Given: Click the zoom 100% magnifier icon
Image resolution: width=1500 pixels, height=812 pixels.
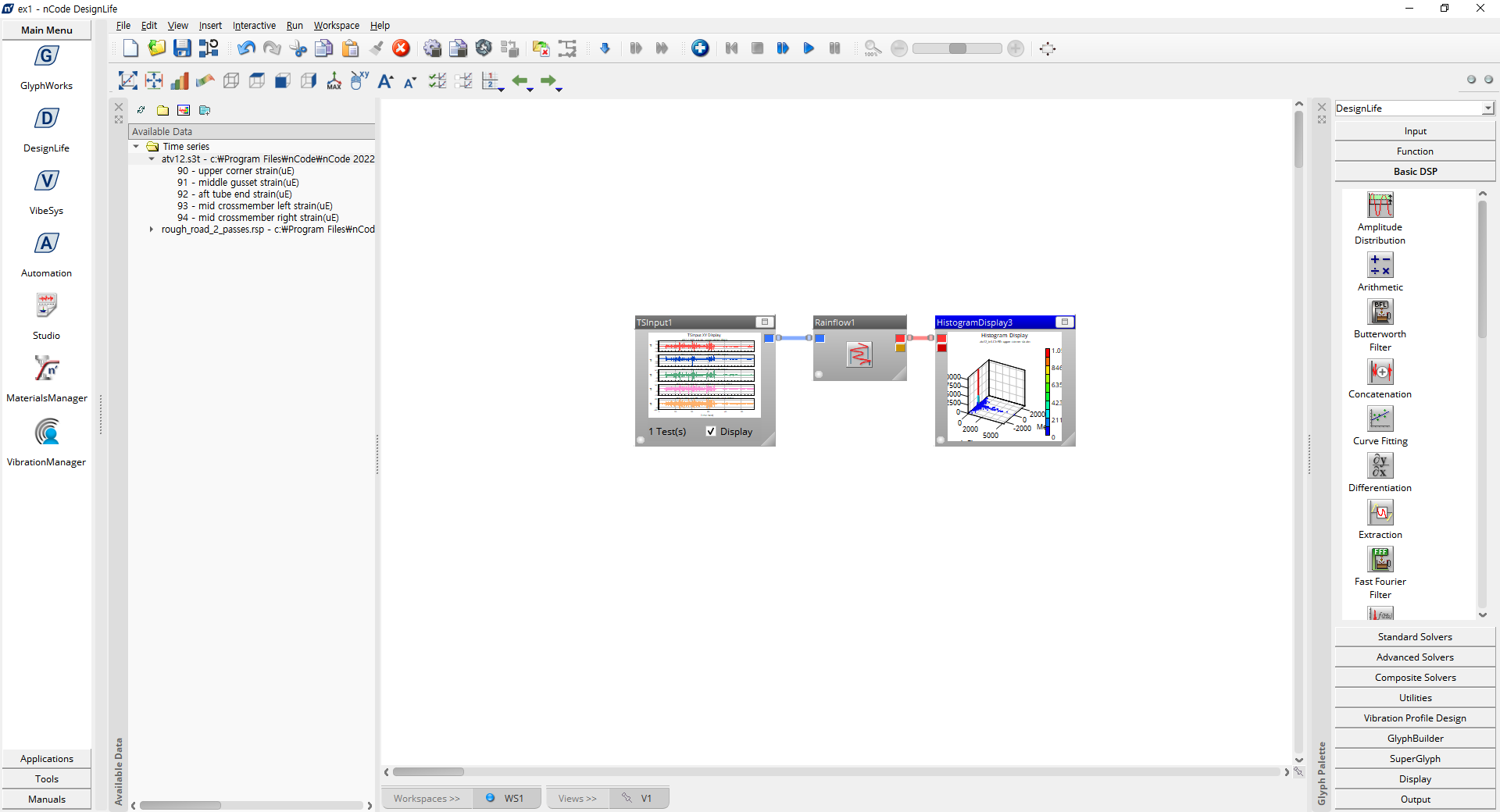Looking at the screenshot, I should tap(873, 48).
